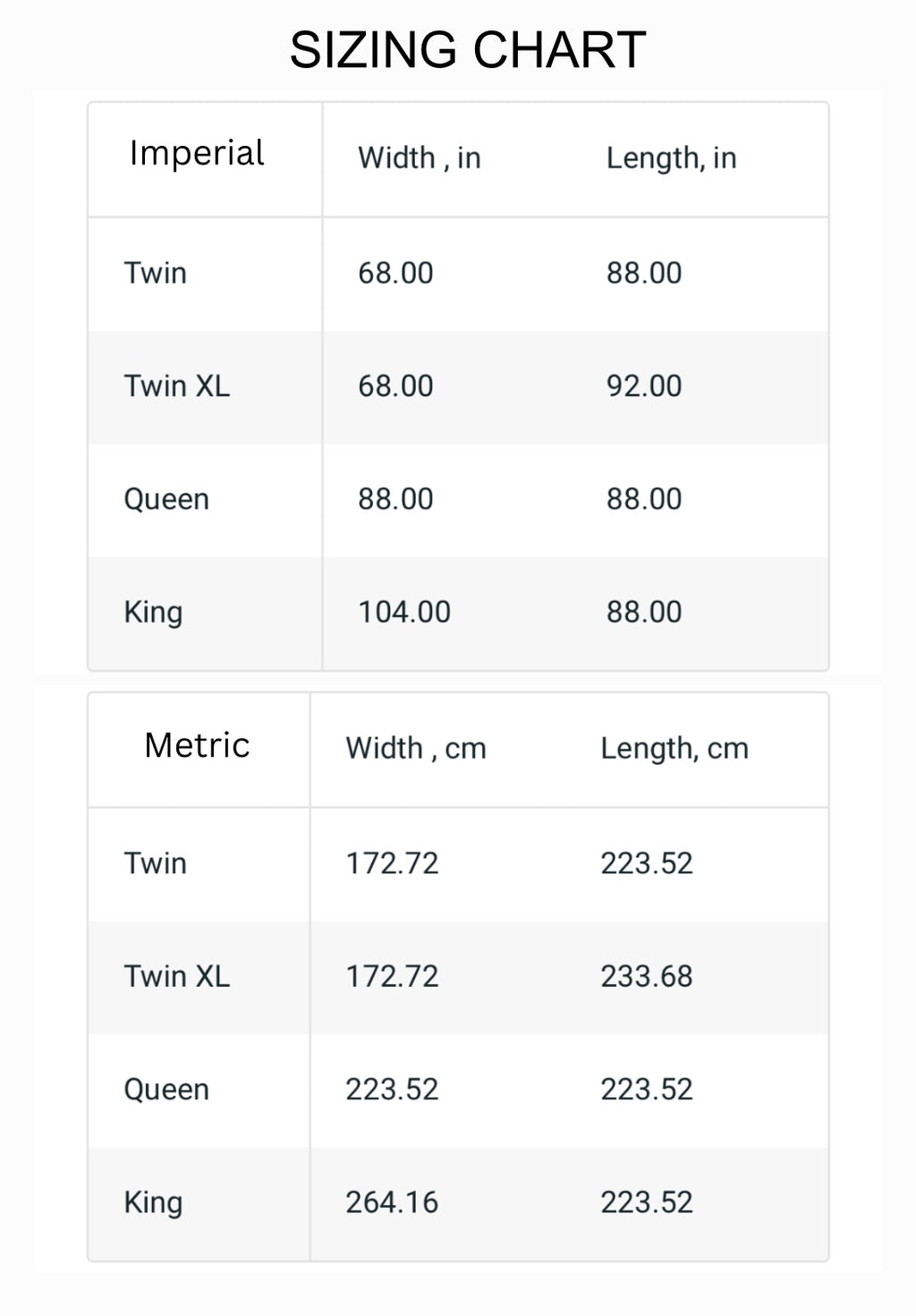The height and width of the screenshot is (1316, 916).
Task: Click Metric Twin XL row label
Action: coord(177,976)
